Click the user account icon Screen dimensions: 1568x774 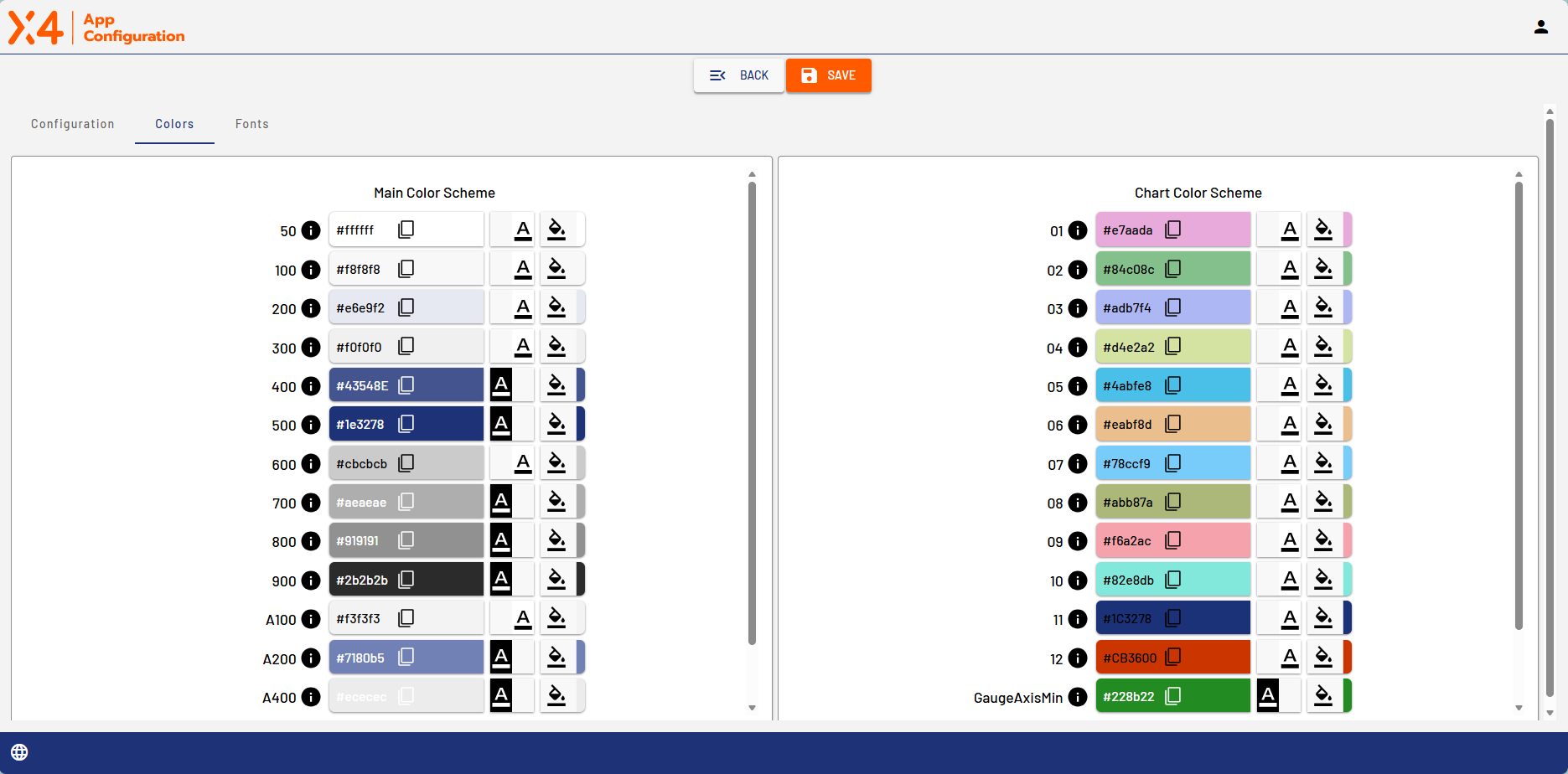[x=1540, y=27]
